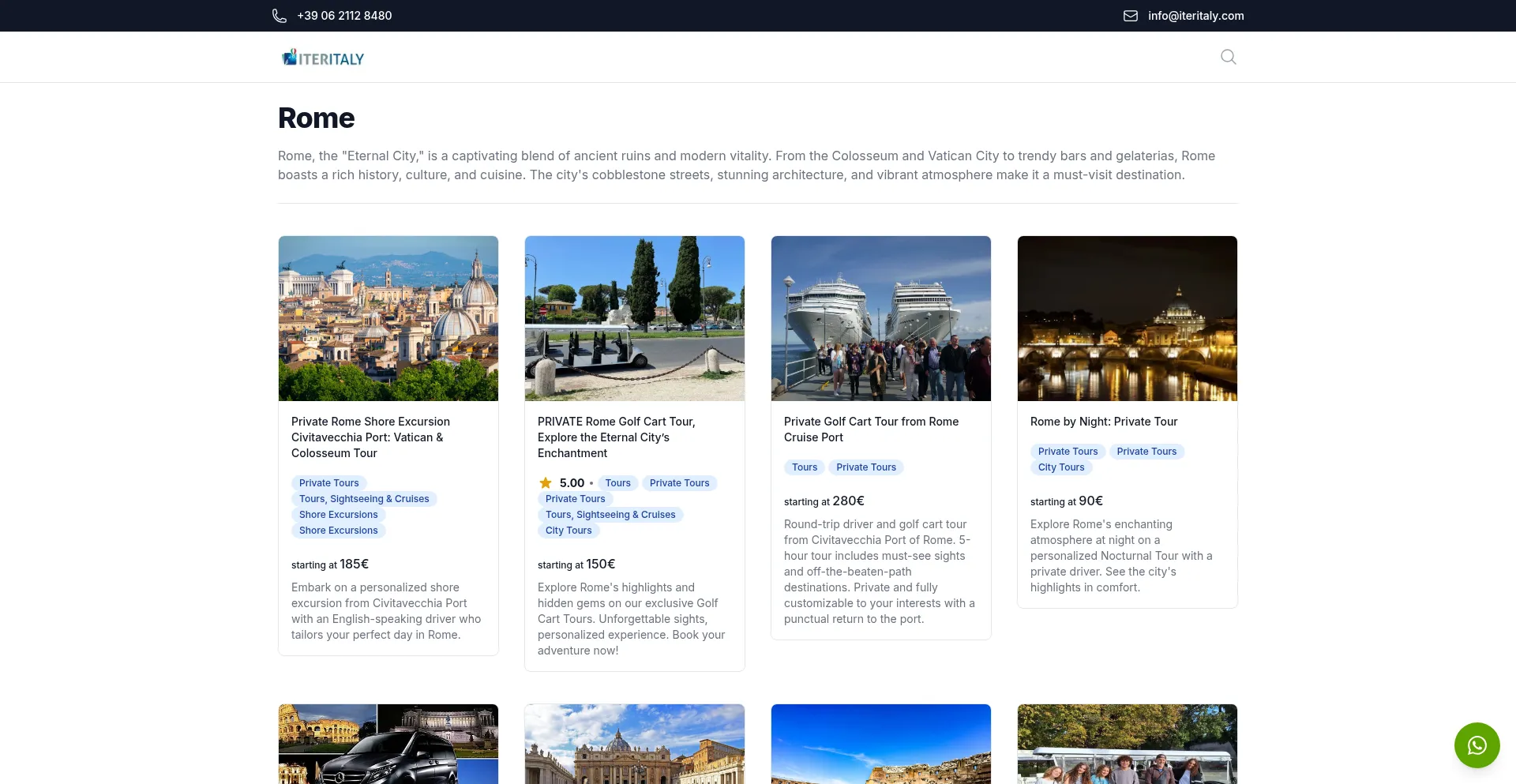
Task: Select first Shore Excursions tag
Action: tap(338, 515)
